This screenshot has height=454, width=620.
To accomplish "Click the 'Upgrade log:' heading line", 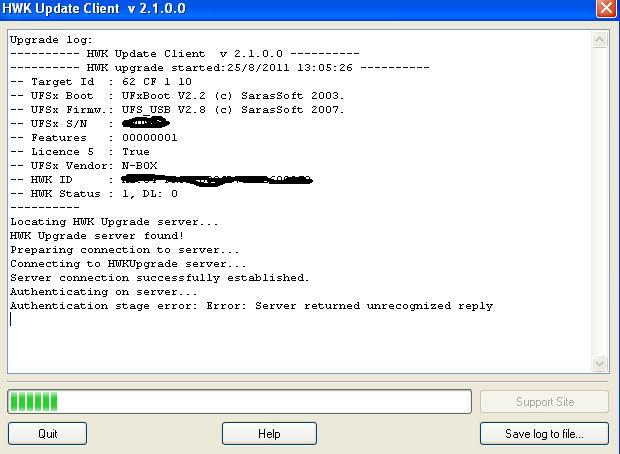I will (x=51, y=40).
